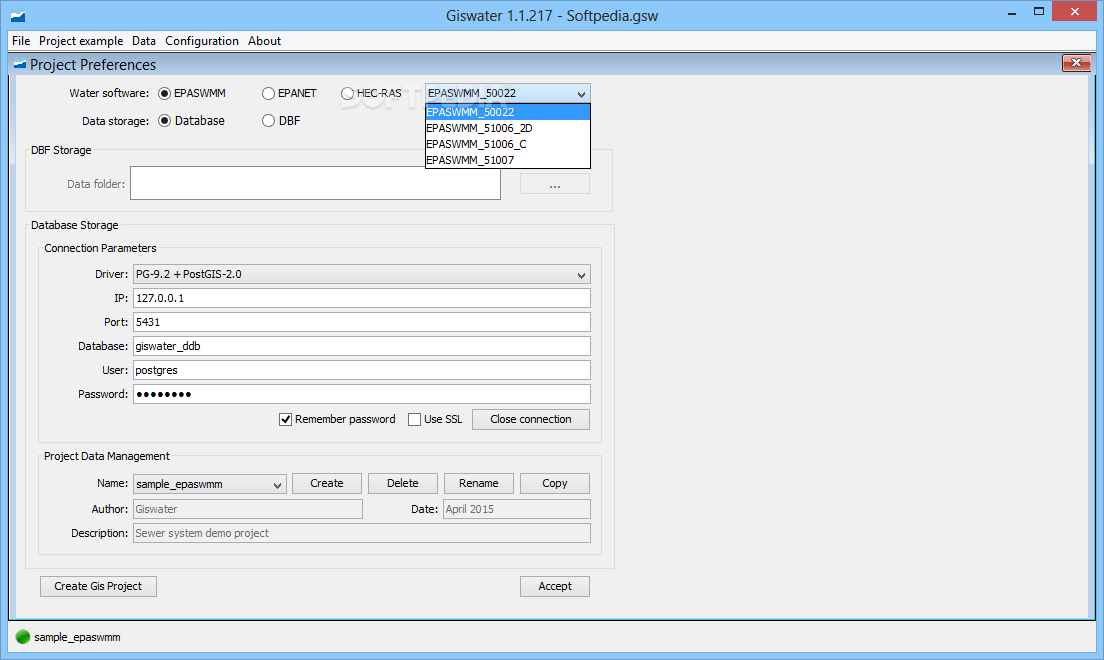Viewport: 1104px width, 660px height.
Task: Click the Create project button
Action: tap(327, 483)
